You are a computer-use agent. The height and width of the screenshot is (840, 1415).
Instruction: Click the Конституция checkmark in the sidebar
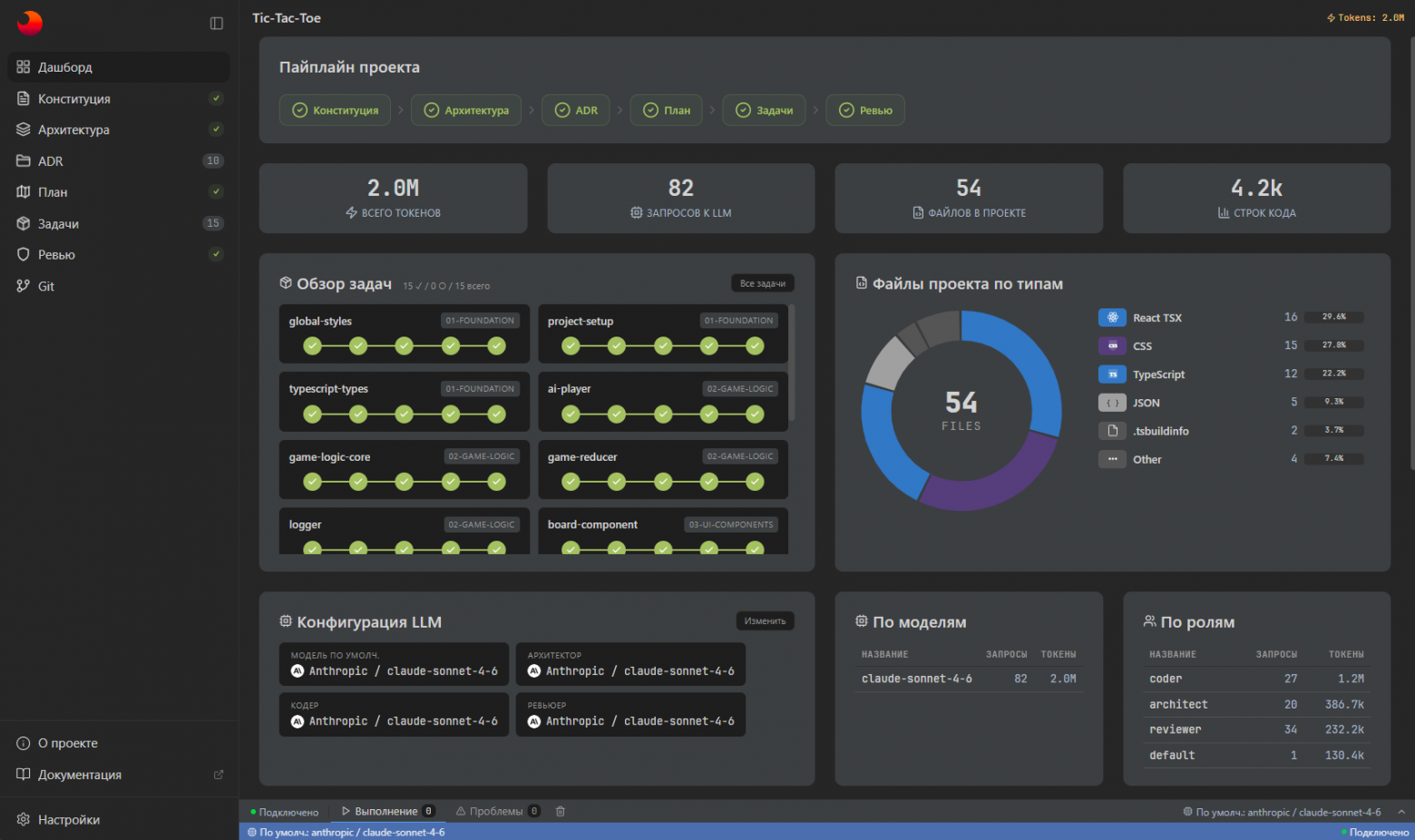pyautogui.click(x=216, y=99)
